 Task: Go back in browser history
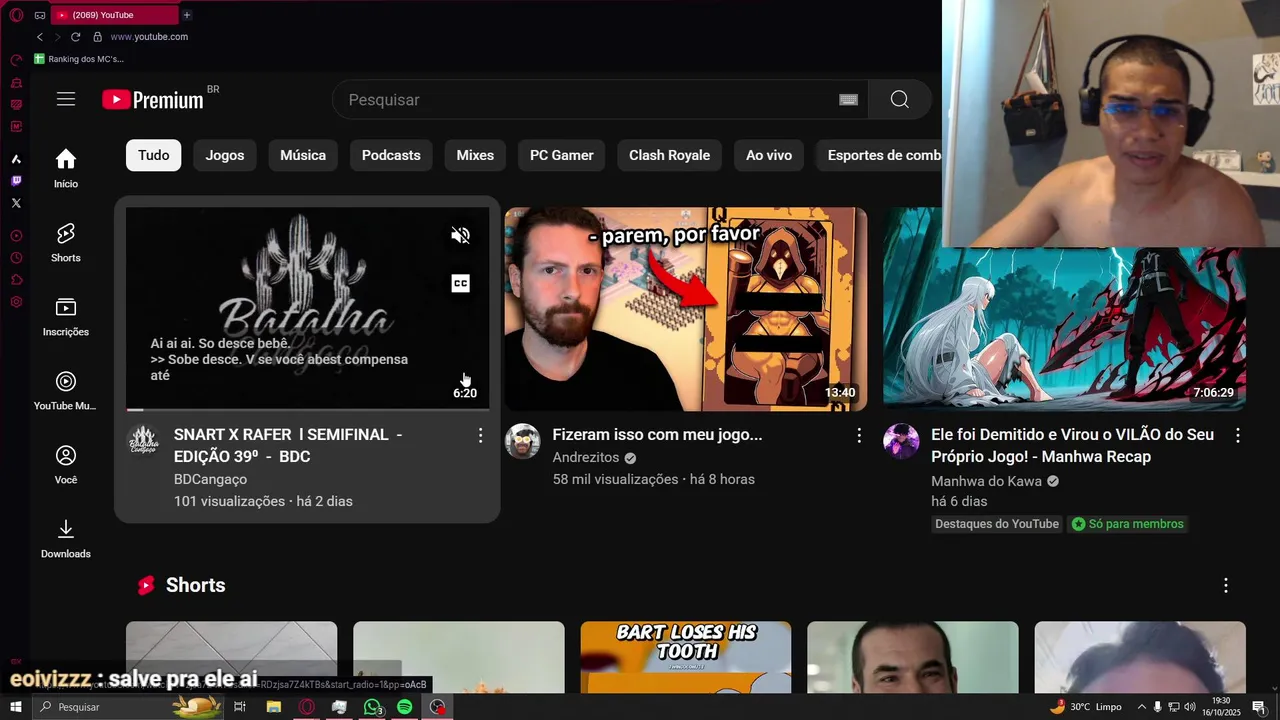(40, 37)
